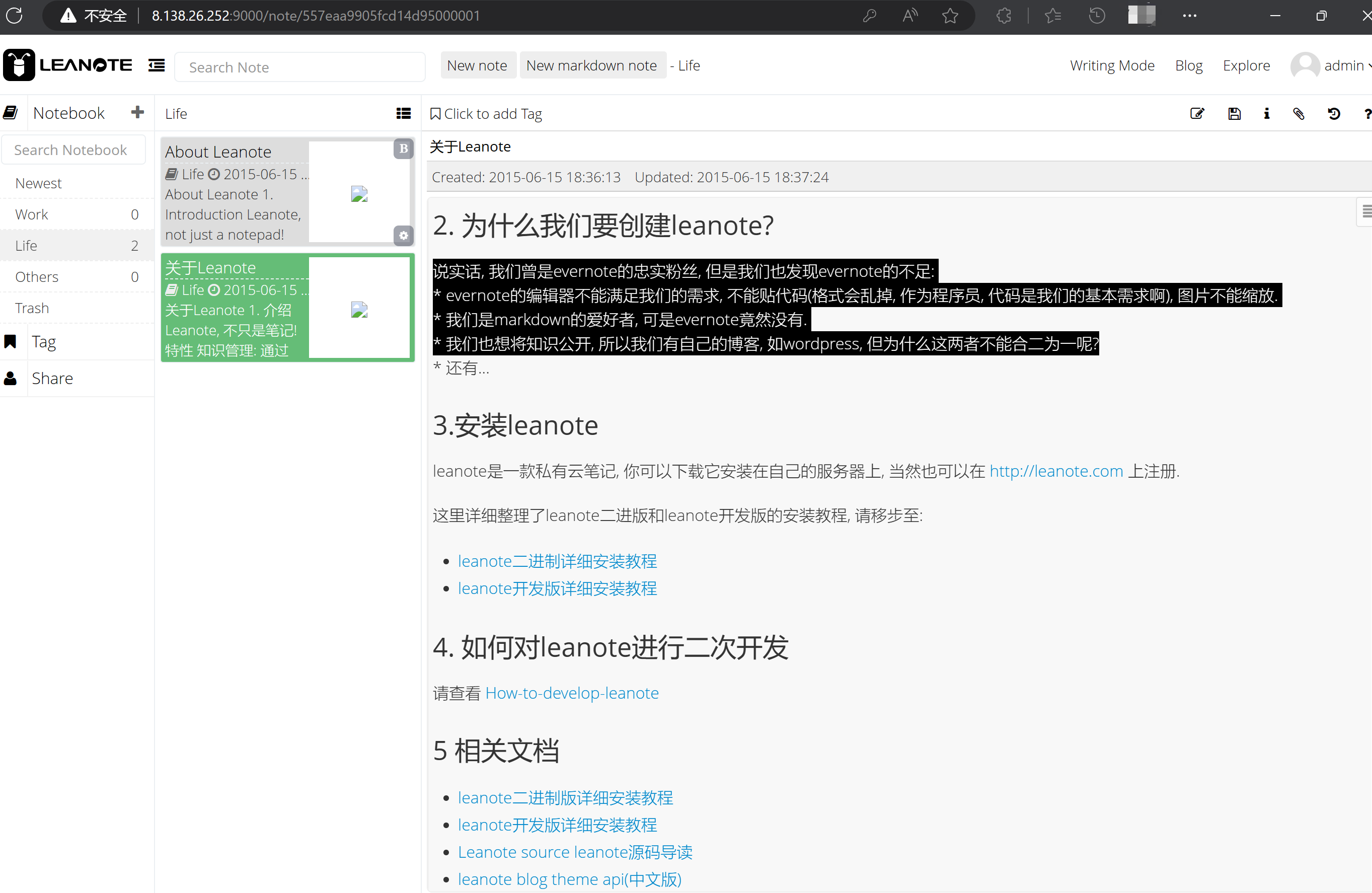Save the note with the floppy disk icon

click(x=1234, y=114)
